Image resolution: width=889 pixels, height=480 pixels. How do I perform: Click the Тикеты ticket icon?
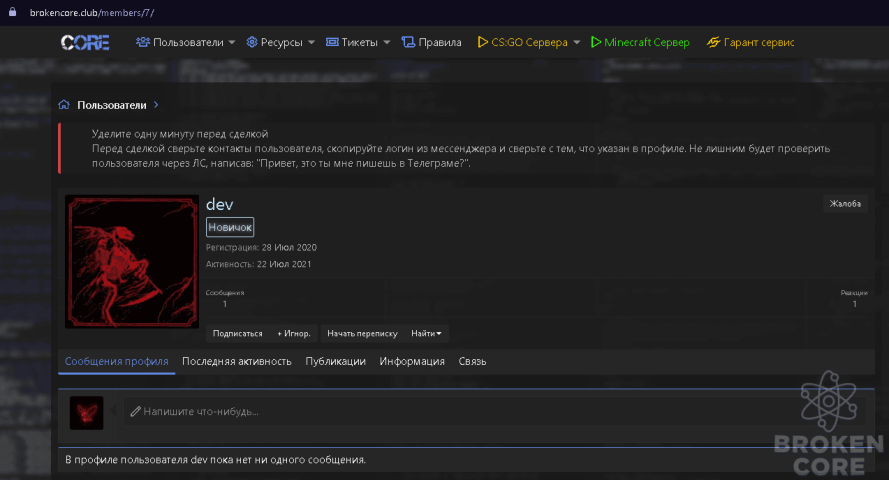332,42
